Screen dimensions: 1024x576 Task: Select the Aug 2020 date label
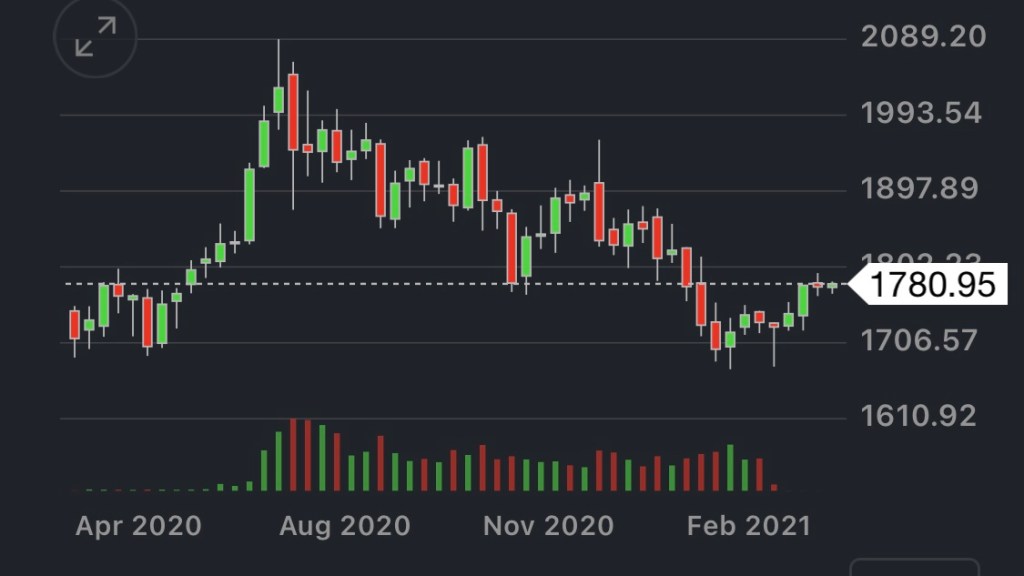(346, 525)
